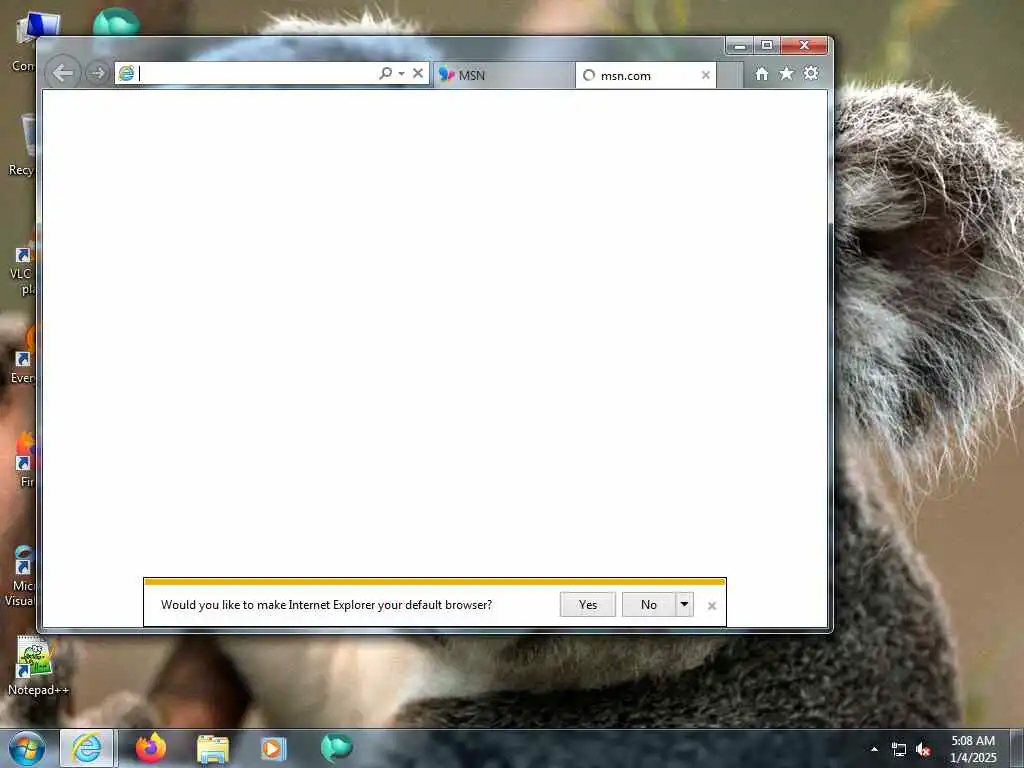The image size is (1024, 768).
Task: Stop loading with the address bar X
Action: coord(418,73)
